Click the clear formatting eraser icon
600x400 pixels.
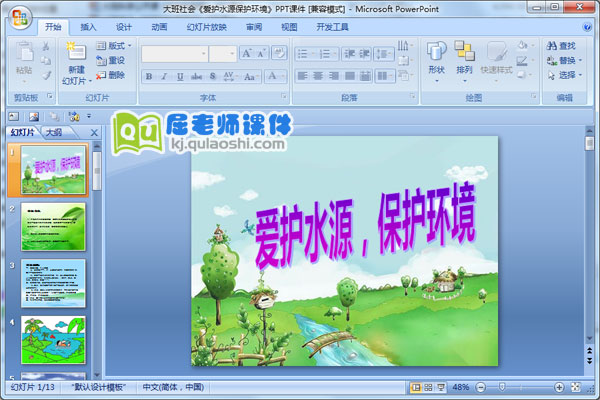279,53
